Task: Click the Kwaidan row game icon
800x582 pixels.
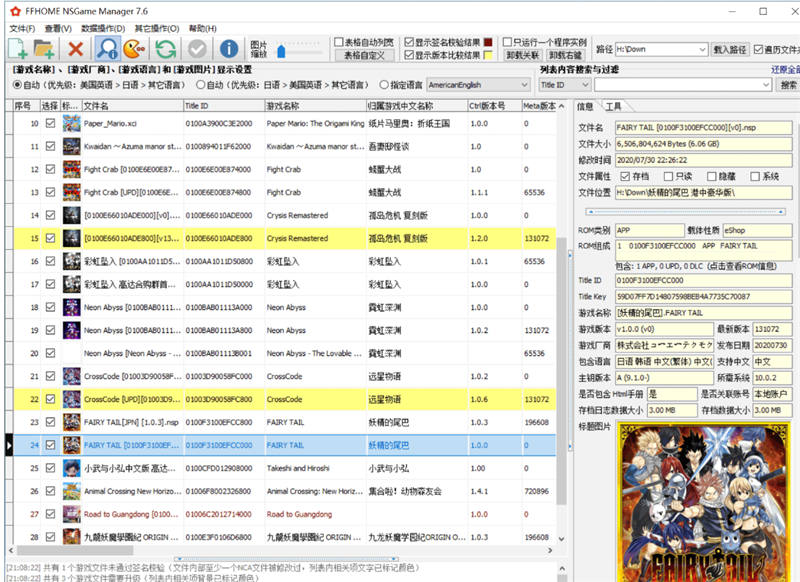Action: click(71, 146)
